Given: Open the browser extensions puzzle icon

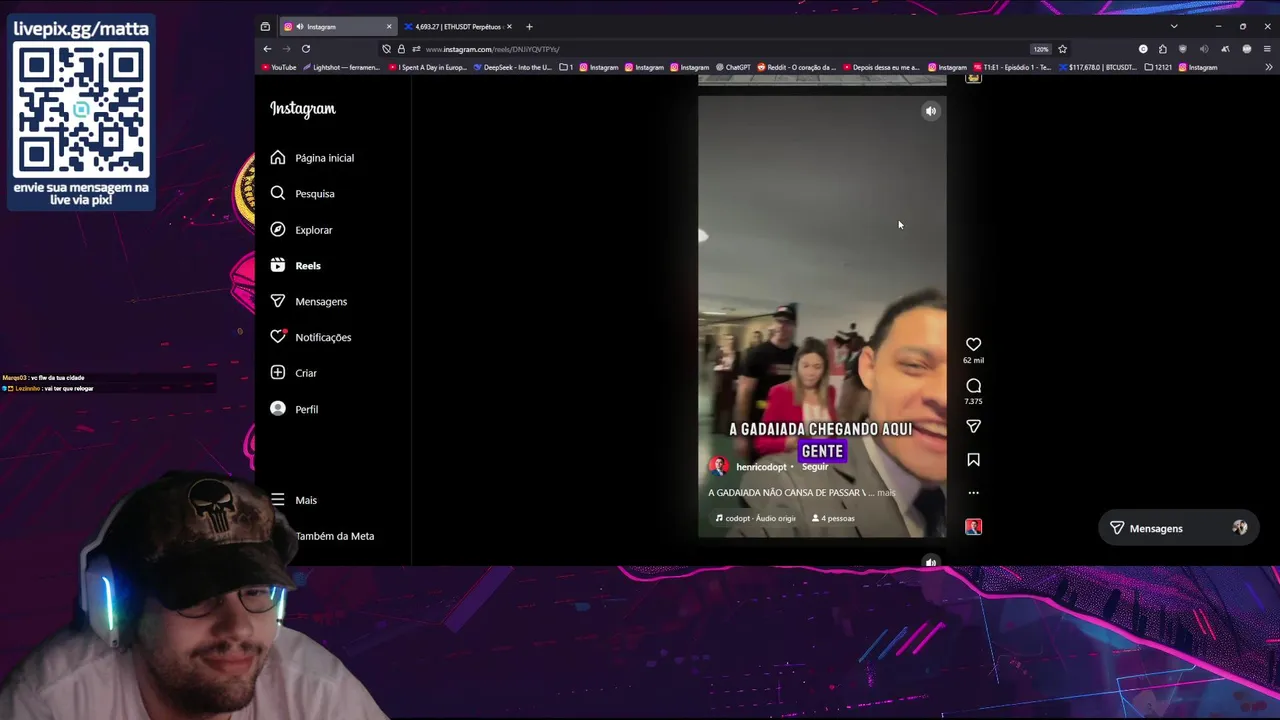Looking at the screenshot, I should (x=1163, y=49).
